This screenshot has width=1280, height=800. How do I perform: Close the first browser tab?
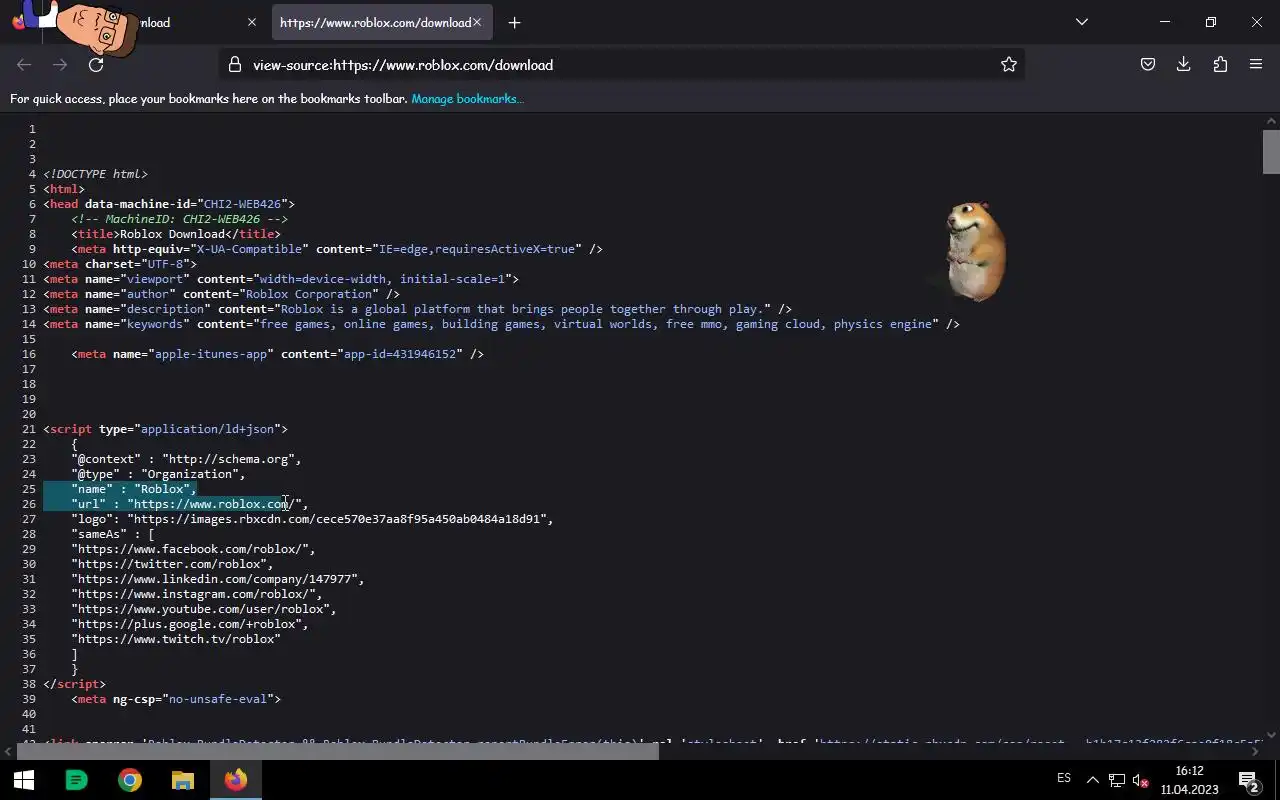pos(251,22)
